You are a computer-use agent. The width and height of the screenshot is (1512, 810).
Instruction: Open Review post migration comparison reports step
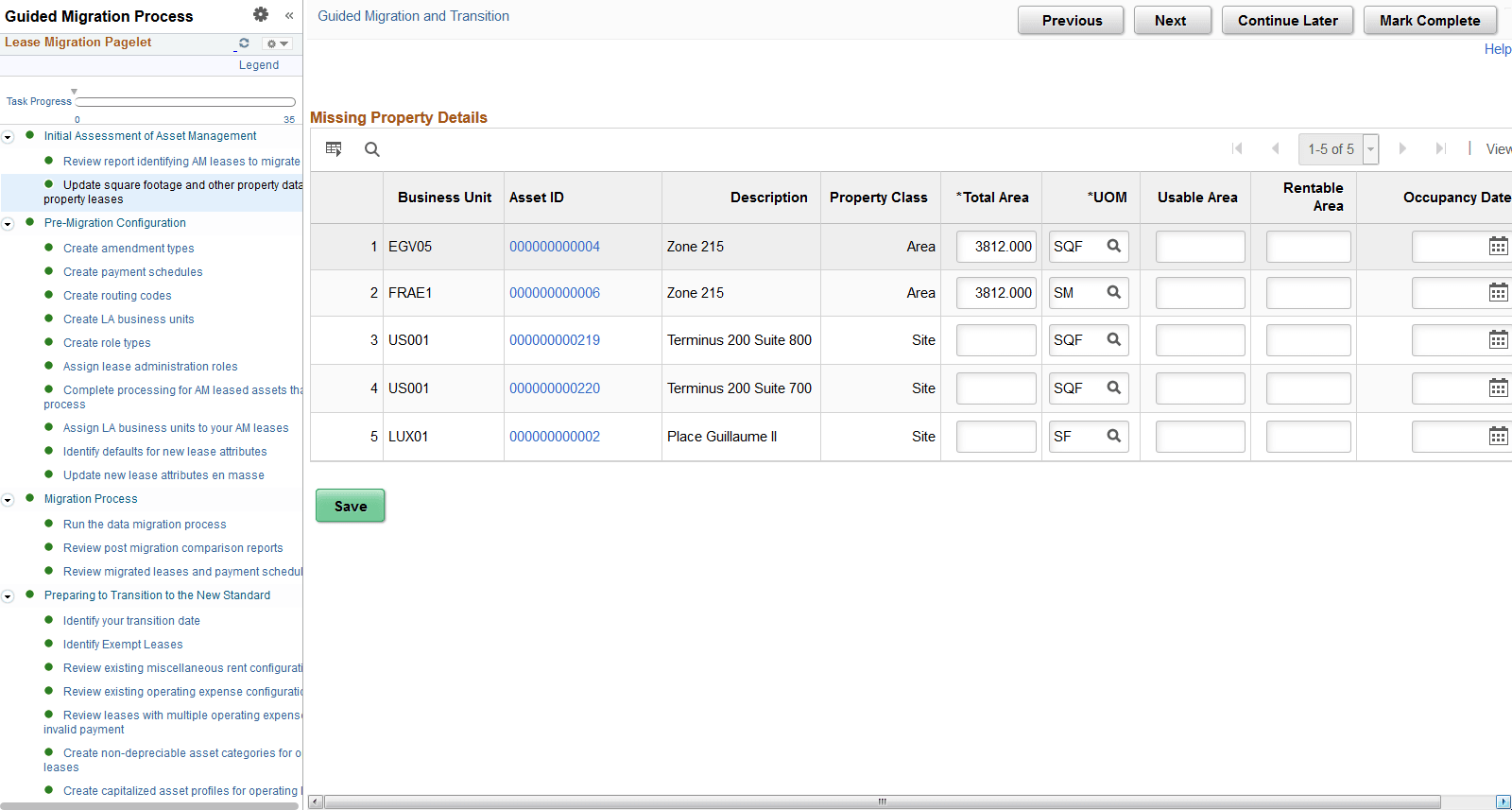pos(173,548)
